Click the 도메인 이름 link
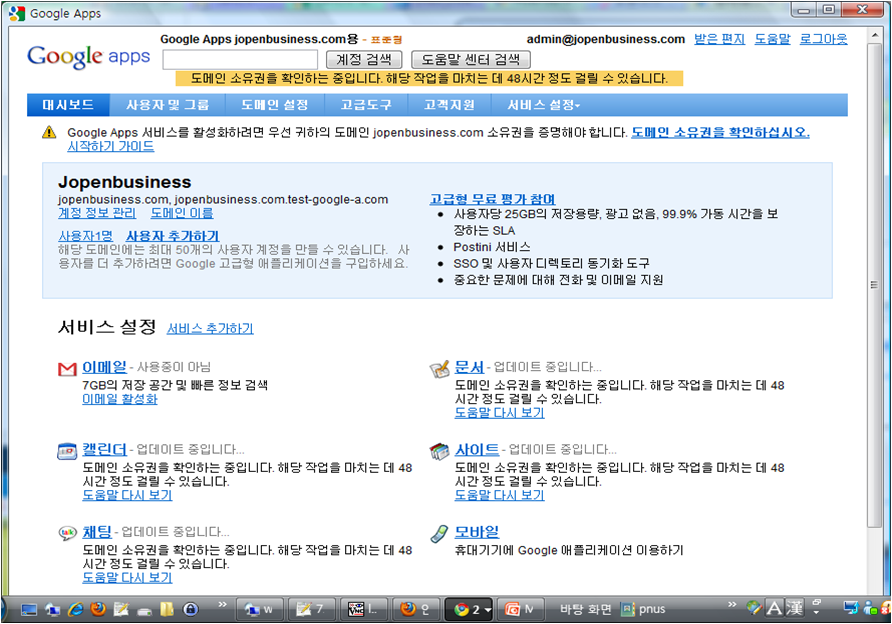This screenshot has width=892, height=624. pyautogui.click(x=182, y=213)
